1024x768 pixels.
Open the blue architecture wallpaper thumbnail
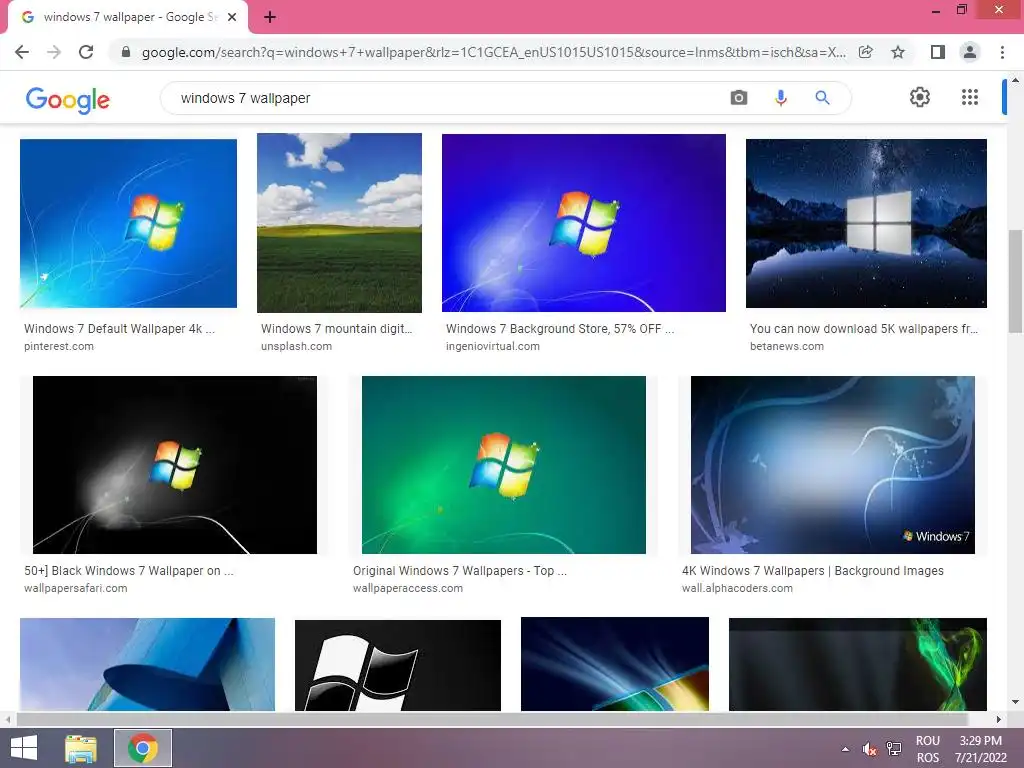(148, 664)
